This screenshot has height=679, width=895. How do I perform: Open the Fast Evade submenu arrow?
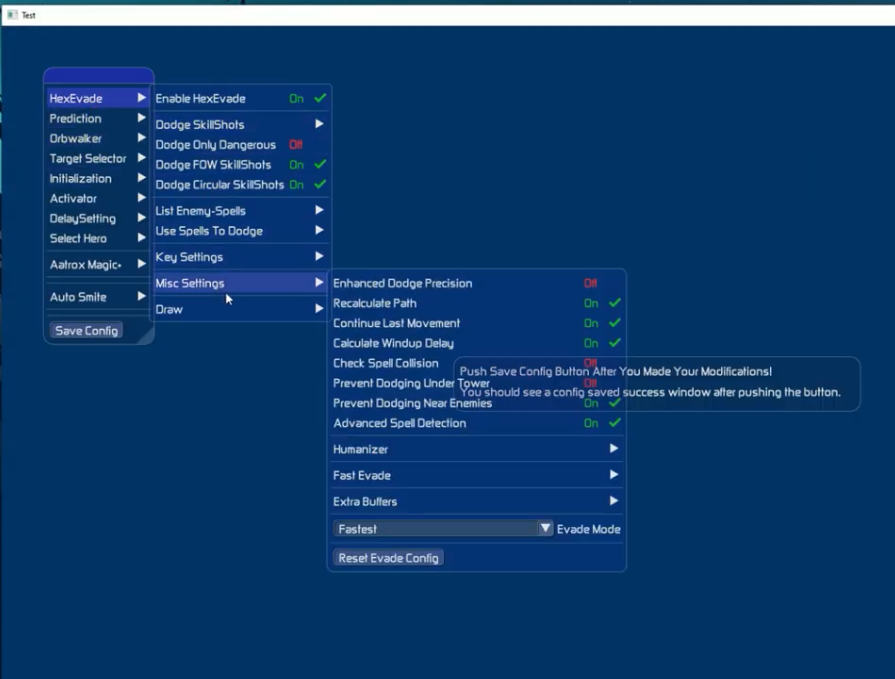(x=614, y=475)
